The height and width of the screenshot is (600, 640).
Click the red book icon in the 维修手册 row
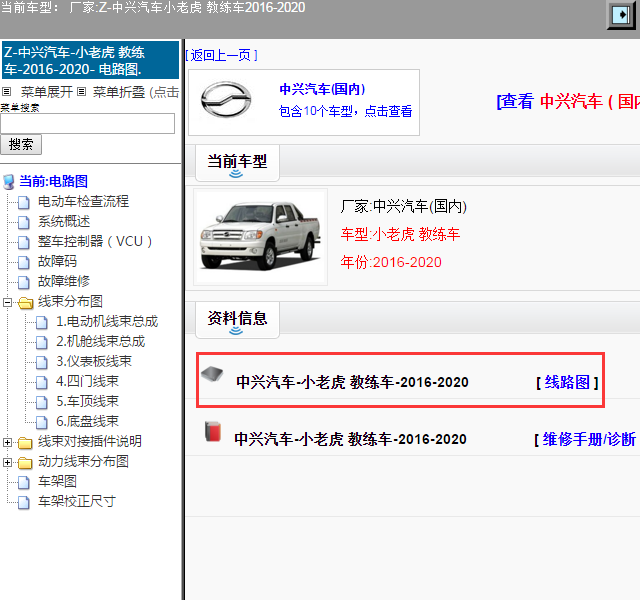click(x=213, y=431)
